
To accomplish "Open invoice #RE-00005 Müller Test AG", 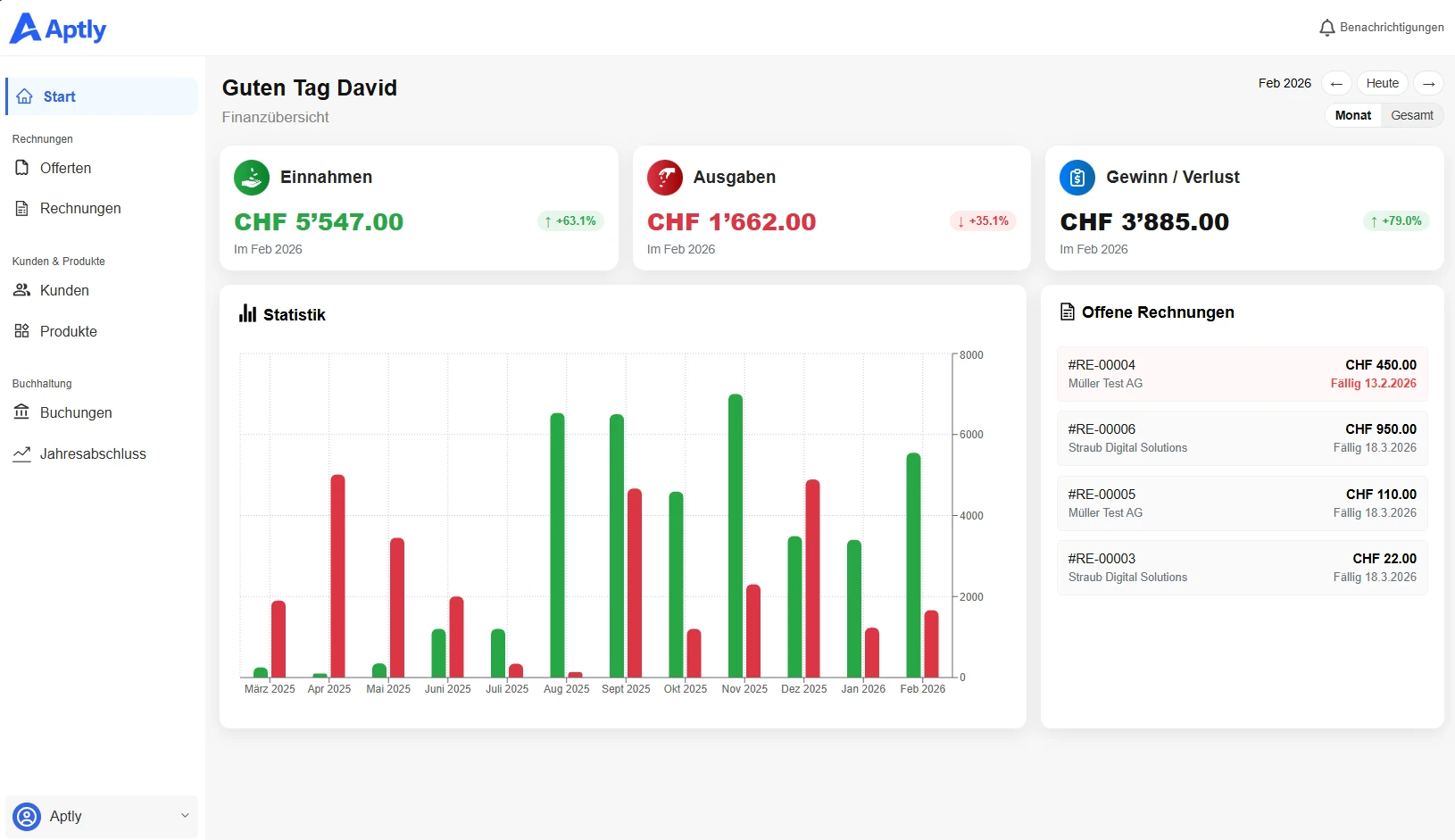I will tap(1243, 503).
